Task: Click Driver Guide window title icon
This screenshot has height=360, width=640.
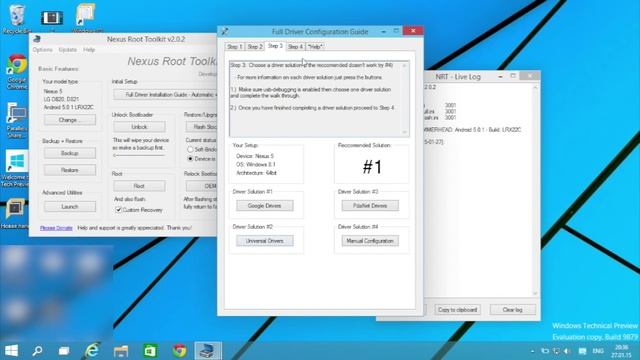Action: tap(225, 31)
